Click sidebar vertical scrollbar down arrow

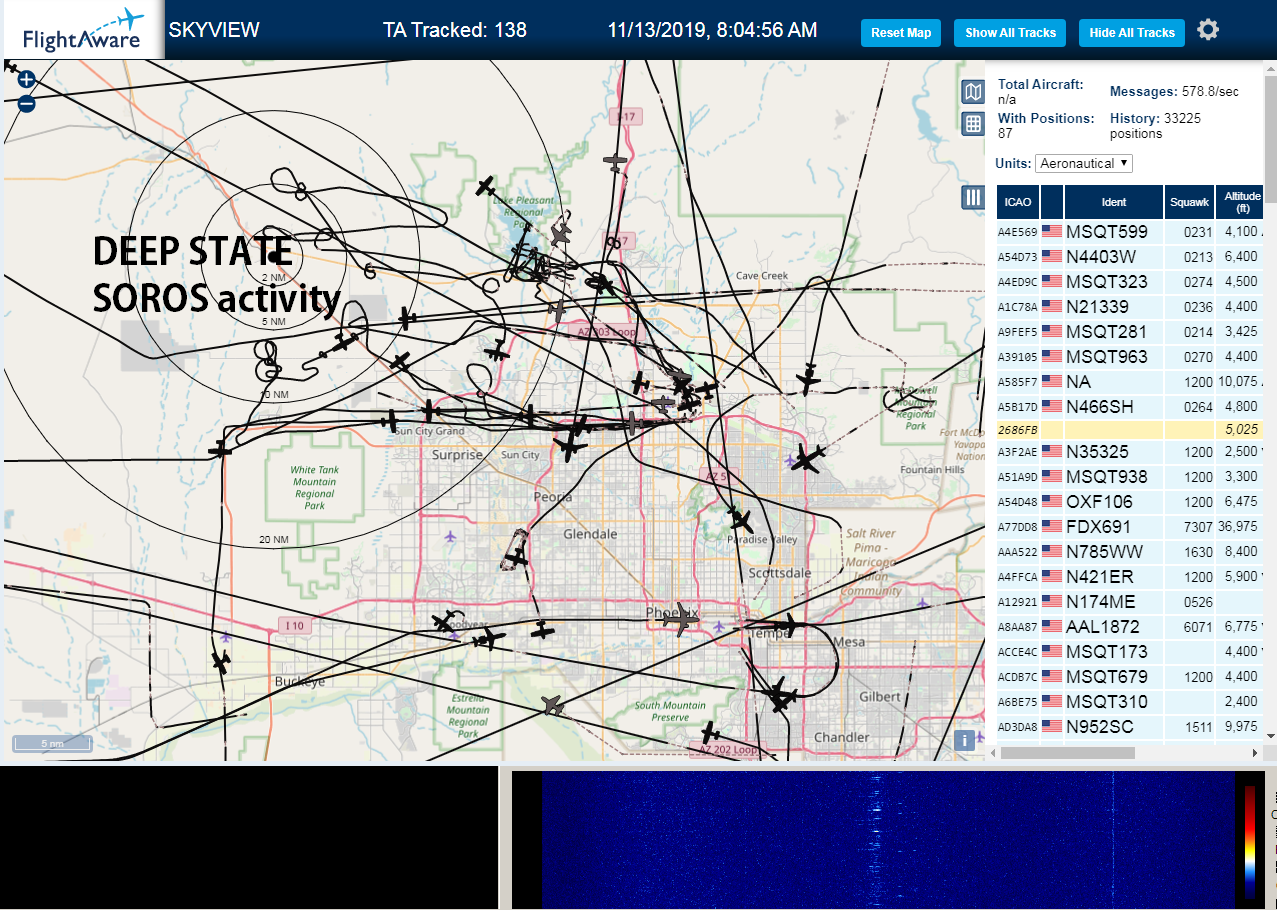1270,735
